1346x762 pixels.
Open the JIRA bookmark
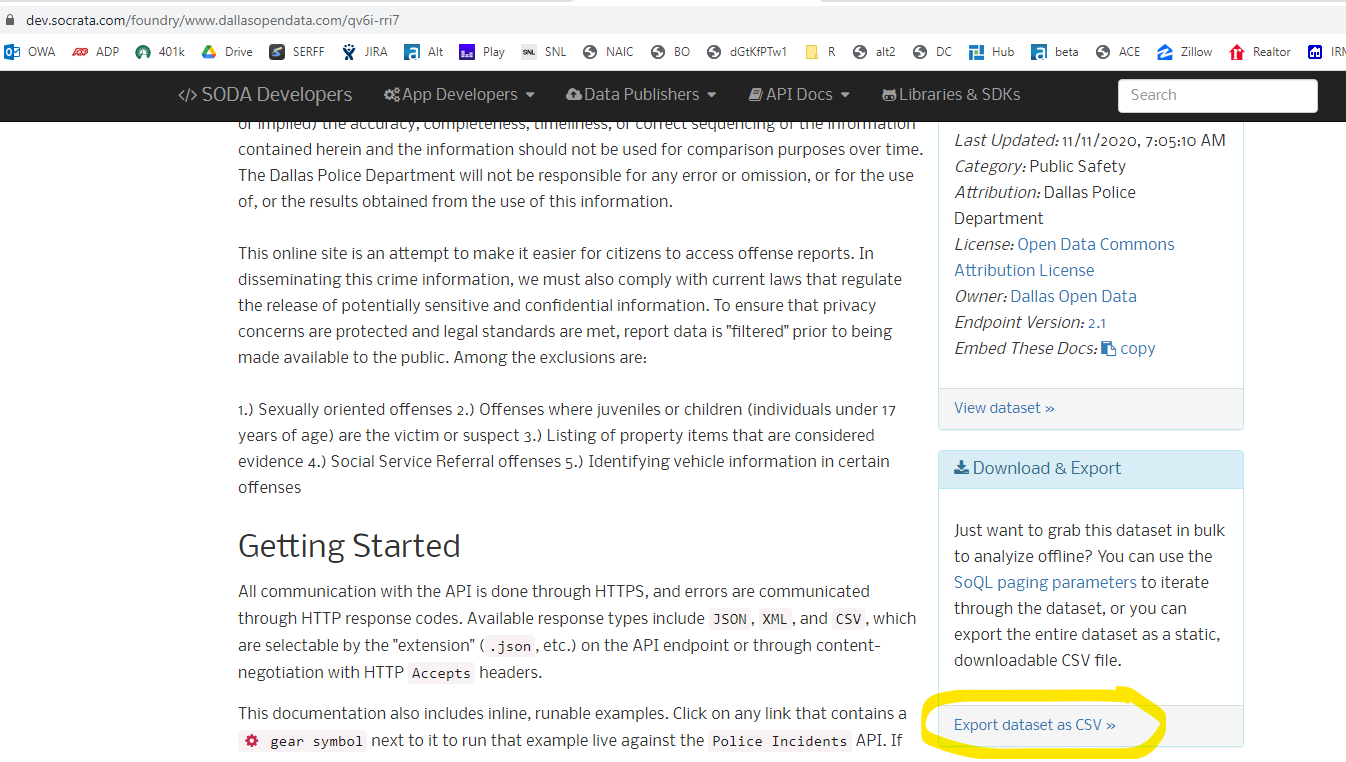[364, 51]
